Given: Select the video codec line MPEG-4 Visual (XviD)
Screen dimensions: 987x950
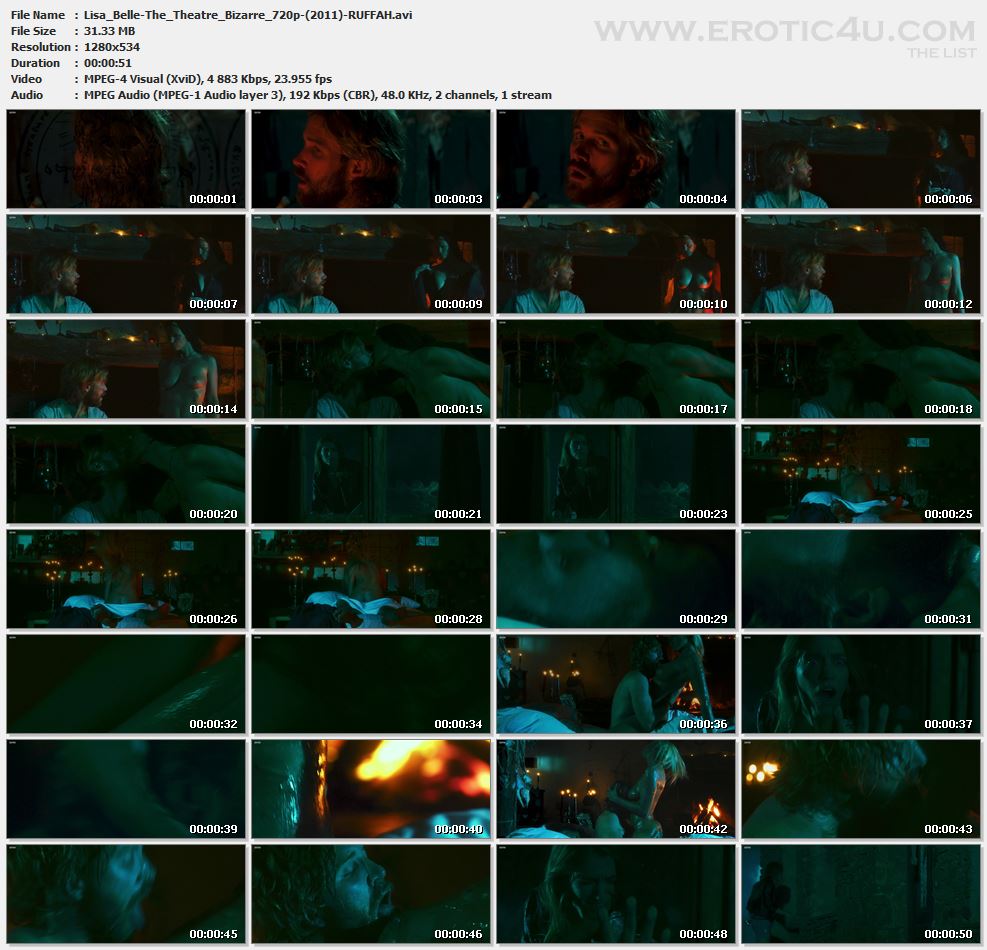Looking at the screenshot, I should coord(208,79).
